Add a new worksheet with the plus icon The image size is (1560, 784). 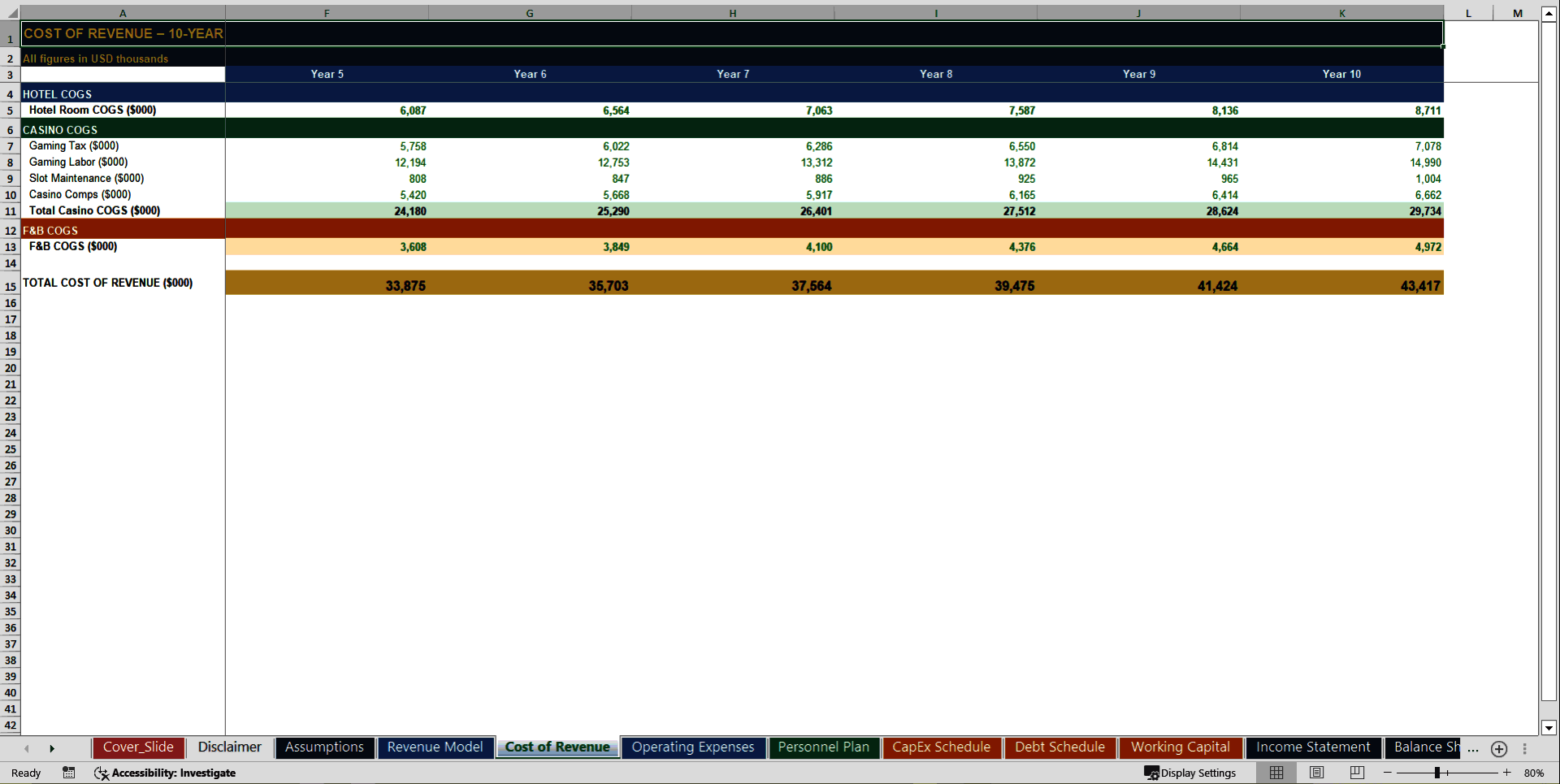(1500, 749)
